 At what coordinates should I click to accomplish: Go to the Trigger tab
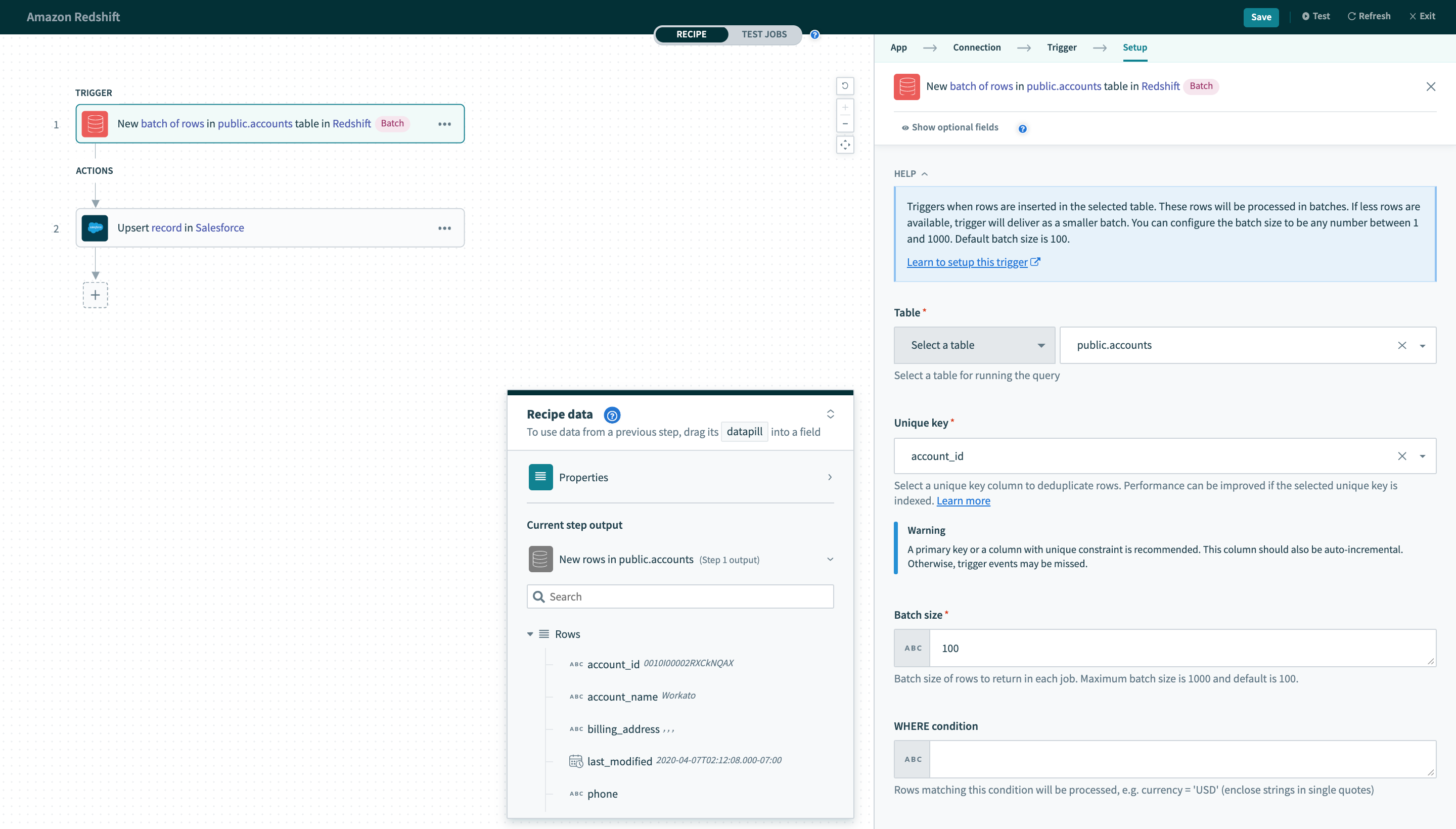coord(1061,47)
